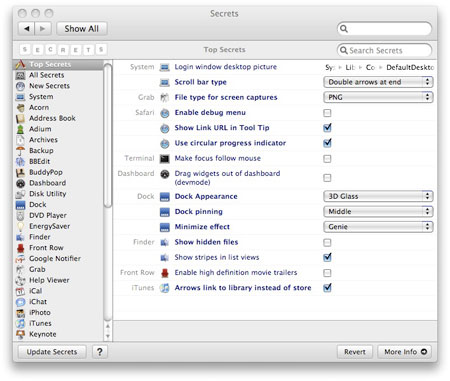Click the Dashboard gauge icon in the sidebar
This screenshot has width=450, height=381.
pyautogui.click(x=21, y=183)
